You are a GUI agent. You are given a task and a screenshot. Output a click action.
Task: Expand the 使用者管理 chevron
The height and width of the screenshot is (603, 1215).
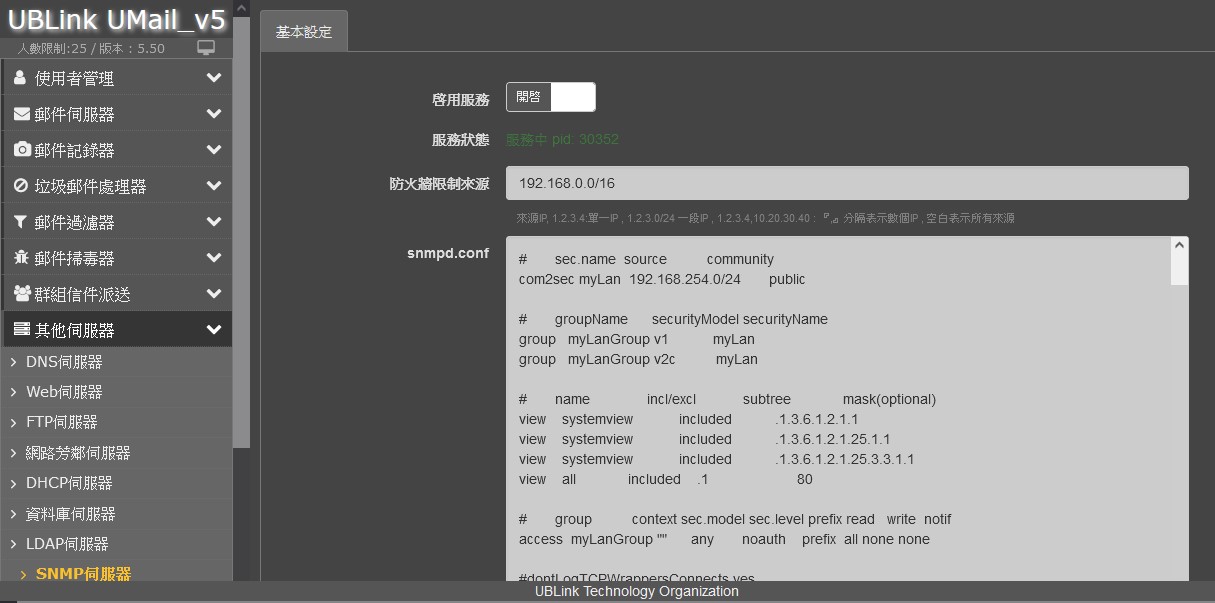point(213,78)
